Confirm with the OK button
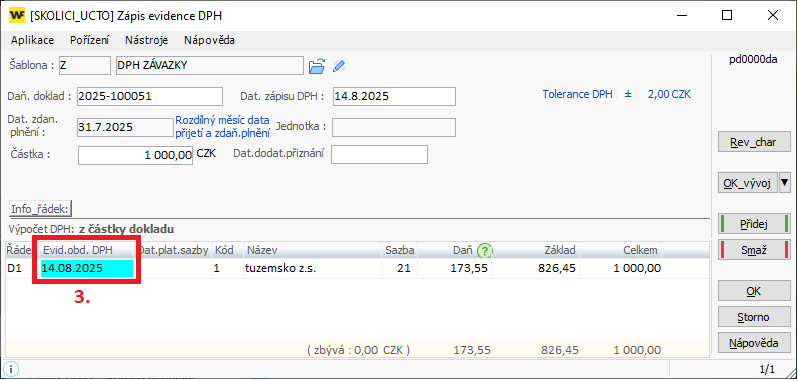This screenshot has height=381, width=798. click(x=754, y=291)
